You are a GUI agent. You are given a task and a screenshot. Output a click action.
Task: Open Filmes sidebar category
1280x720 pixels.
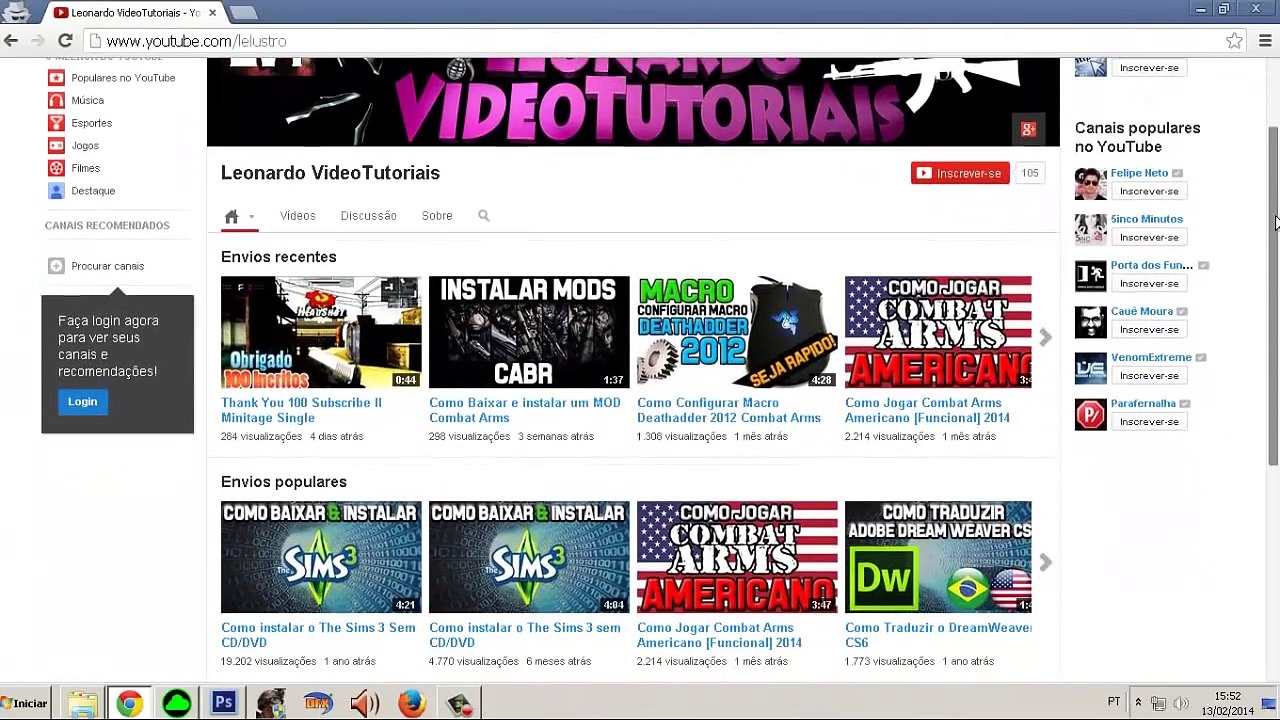click(85, 168)
